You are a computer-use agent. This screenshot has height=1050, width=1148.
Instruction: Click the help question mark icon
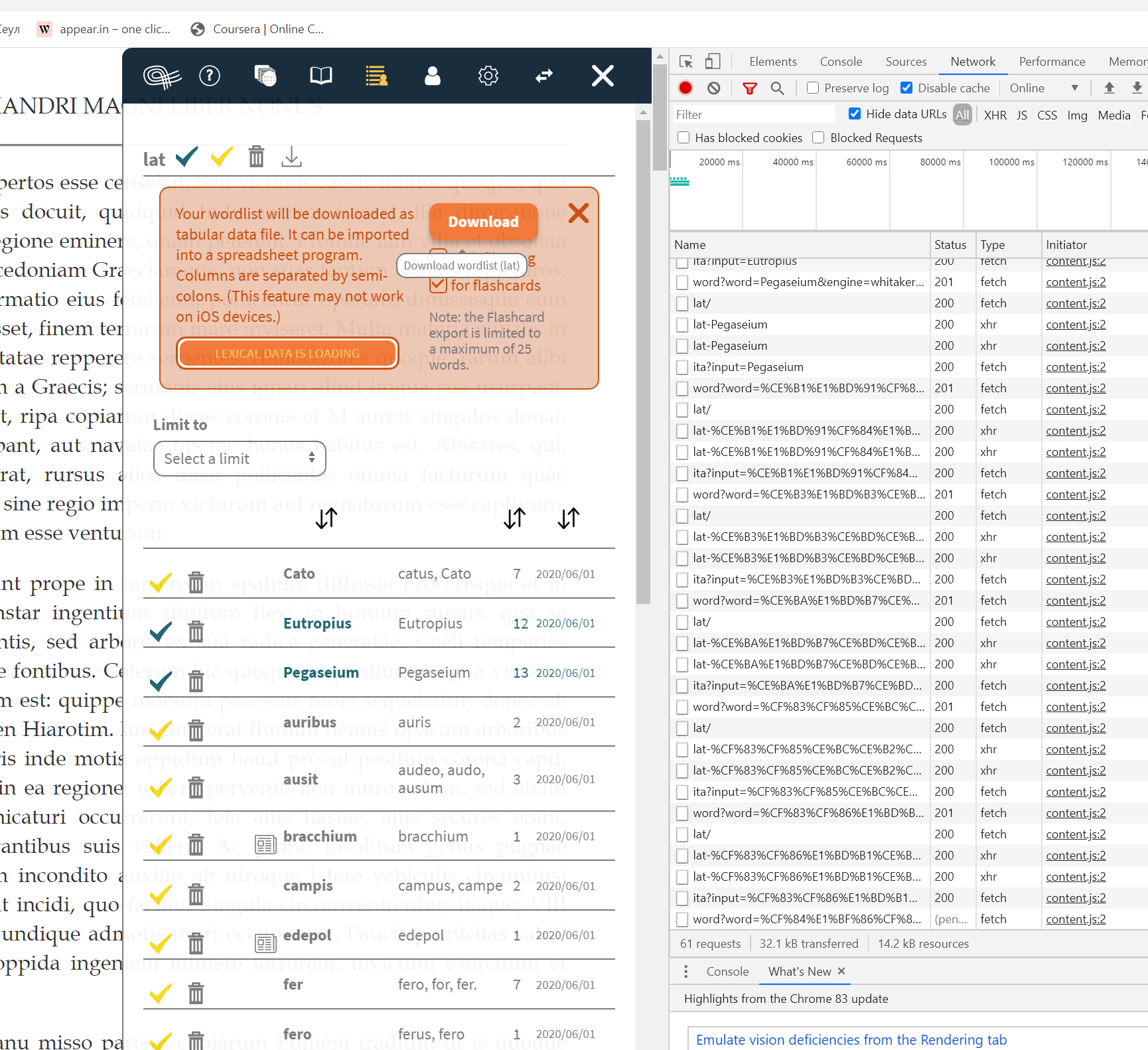[x=209, y=76]
